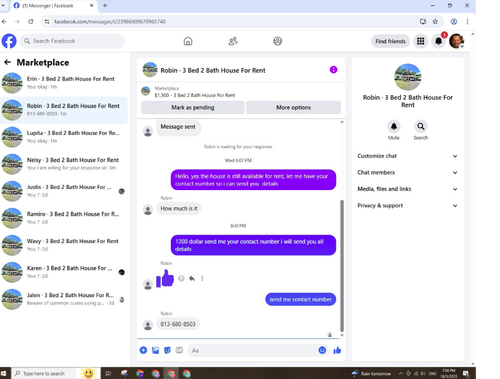Expand the Privacy & support section
This screenshot has width=500, height=379.
407,205
